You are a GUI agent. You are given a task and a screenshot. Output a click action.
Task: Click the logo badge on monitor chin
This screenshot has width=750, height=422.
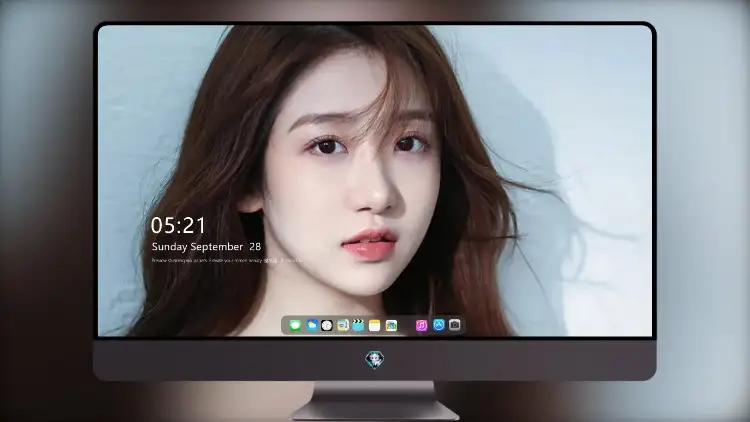[375, 359]
